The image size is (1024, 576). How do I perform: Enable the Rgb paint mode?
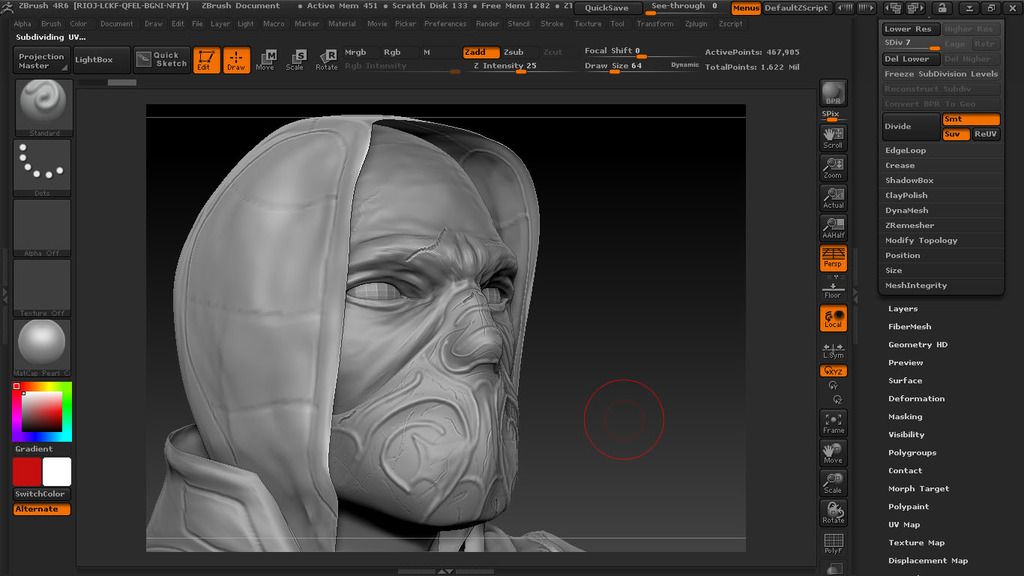click(392, 52)
